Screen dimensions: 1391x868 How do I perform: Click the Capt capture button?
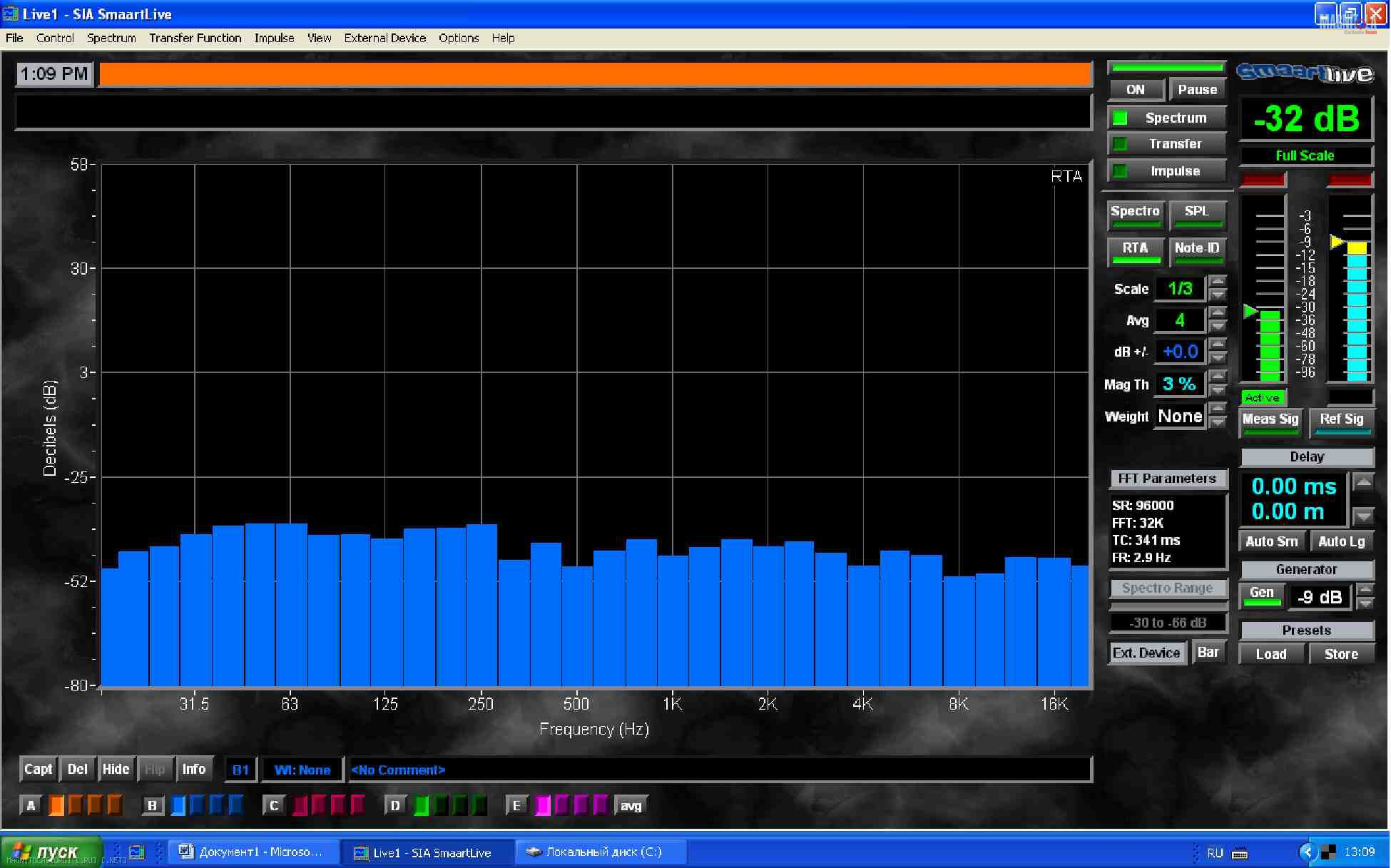(38, 769)
